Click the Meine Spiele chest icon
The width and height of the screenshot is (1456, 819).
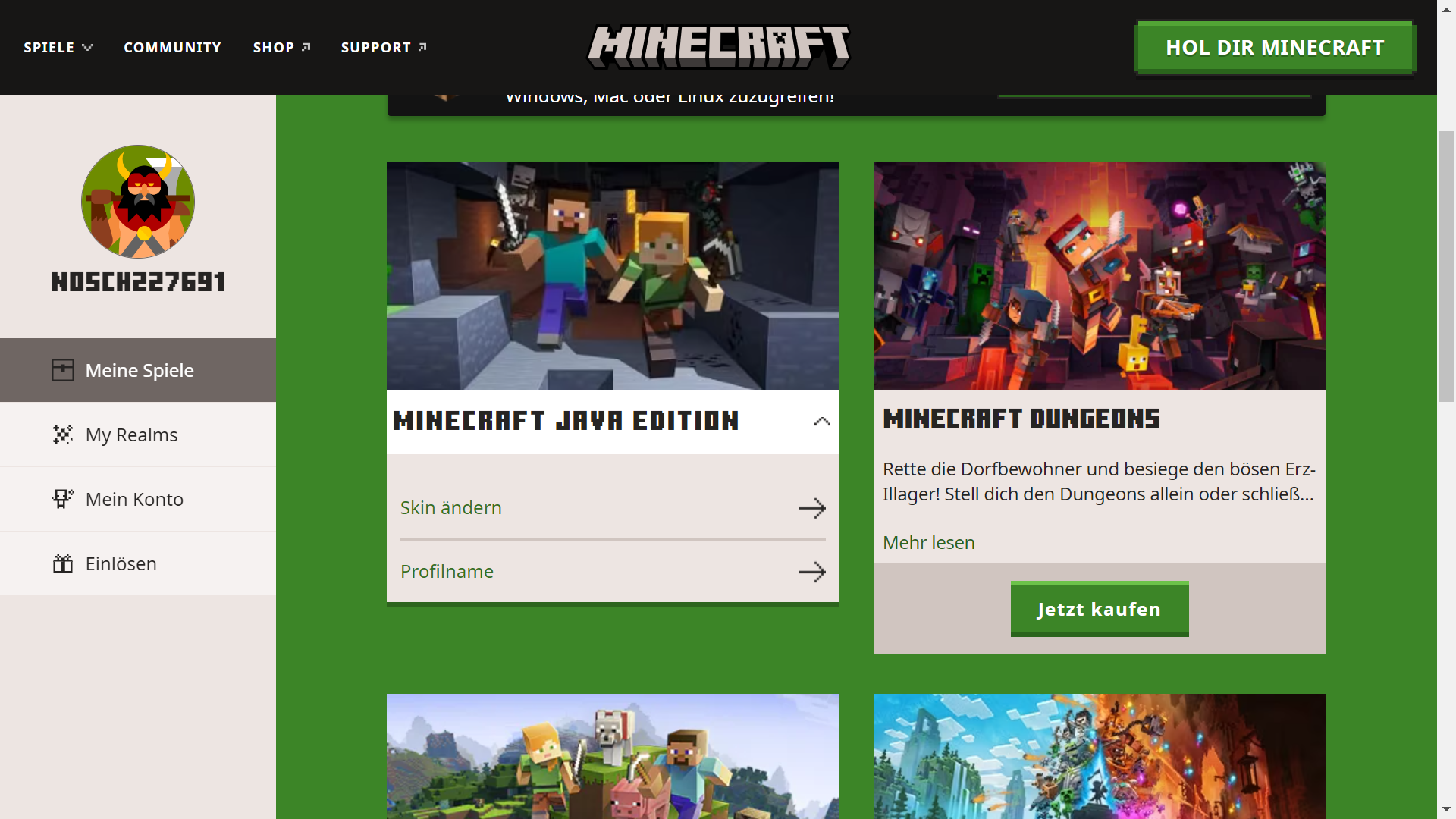(x=63, y=370)
